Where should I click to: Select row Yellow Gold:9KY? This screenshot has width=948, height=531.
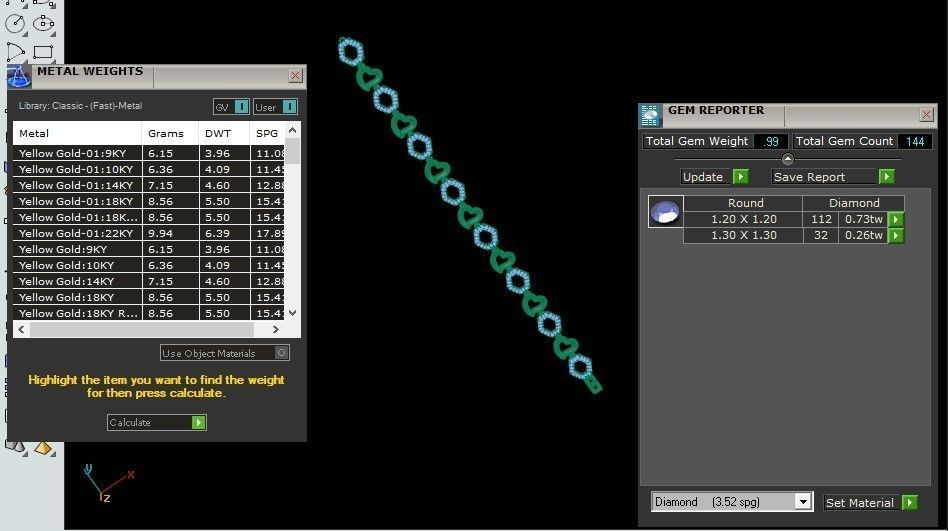(149, 249)
